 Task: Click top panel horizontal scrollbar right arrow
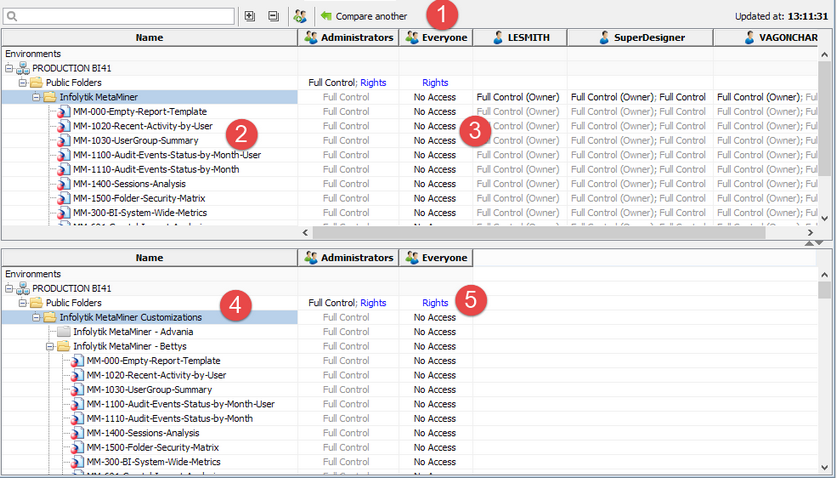[810, 233]
